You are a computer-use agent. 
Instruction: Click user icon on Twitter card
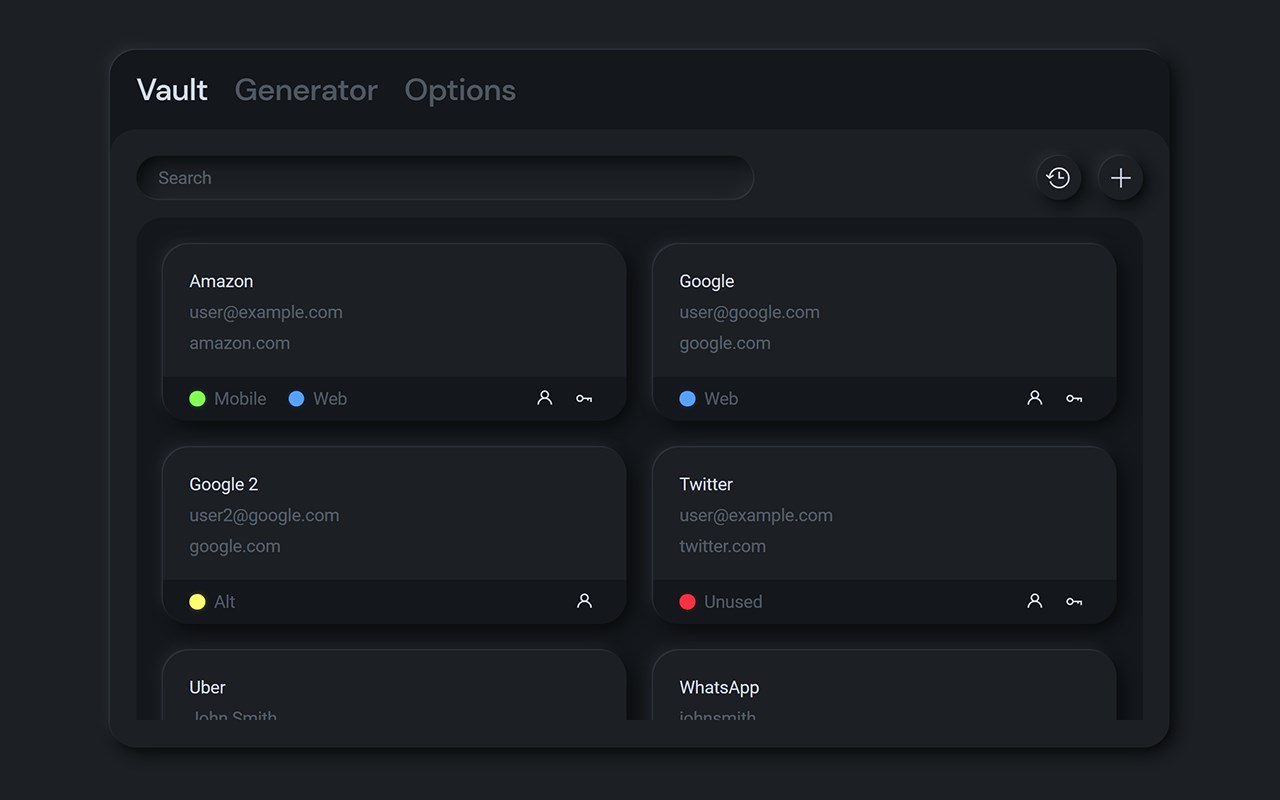tap(1035, 601)
